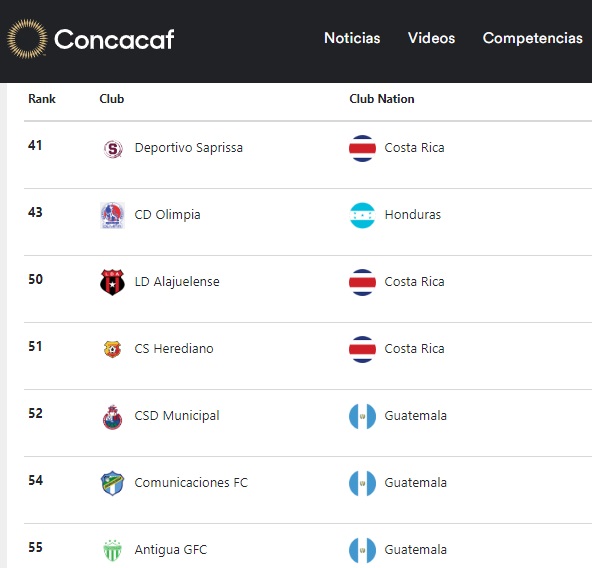Click Costa Rica flag beside Deportivo Saprissa
The height and width of the screenshot is (568, 592).
(362, 148)
